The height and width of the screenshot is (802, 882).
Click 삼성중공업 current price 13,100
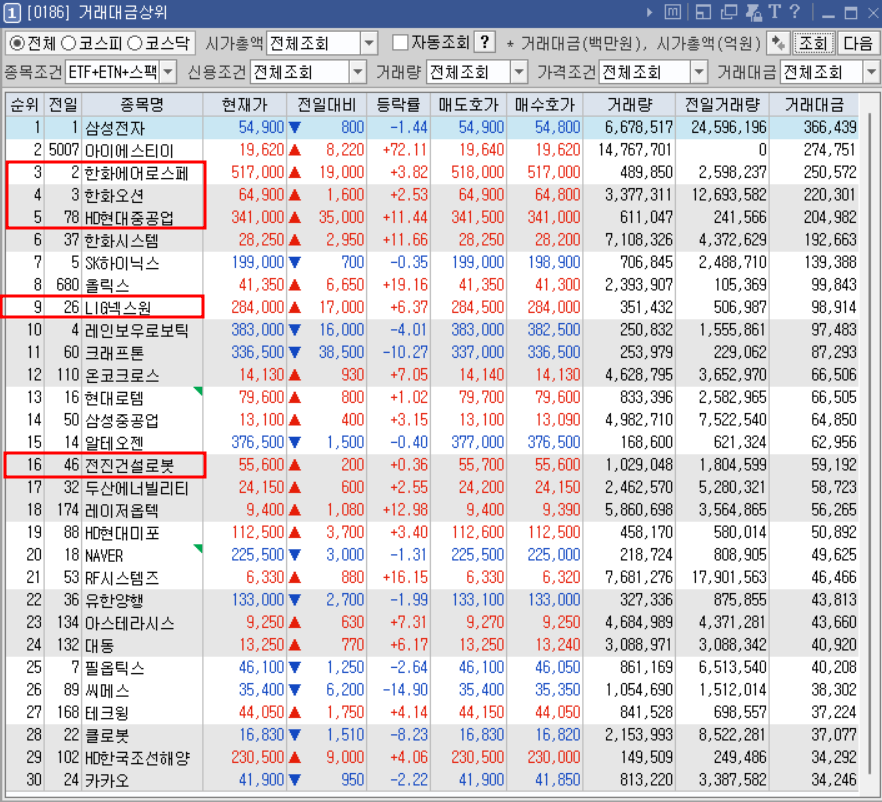click(262, 420)
